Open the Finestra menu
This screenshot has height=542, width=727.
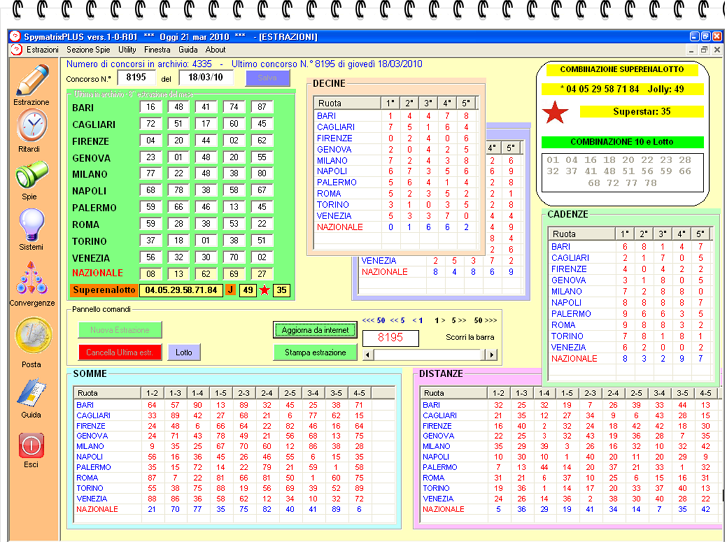point(157,50)
